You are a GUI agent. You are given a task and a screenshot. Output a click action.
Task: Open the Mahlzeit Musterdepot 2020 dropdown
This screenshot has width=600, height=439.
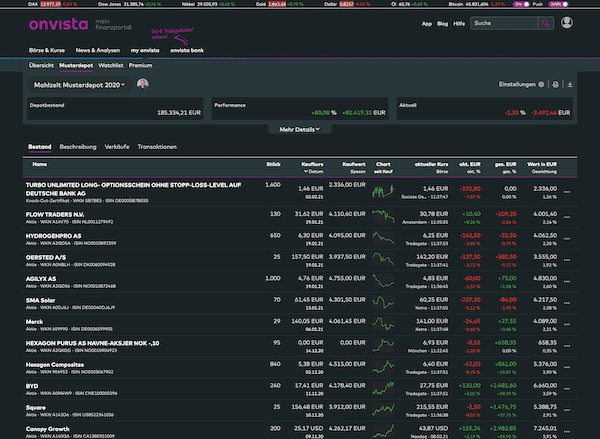coord(79,85)
